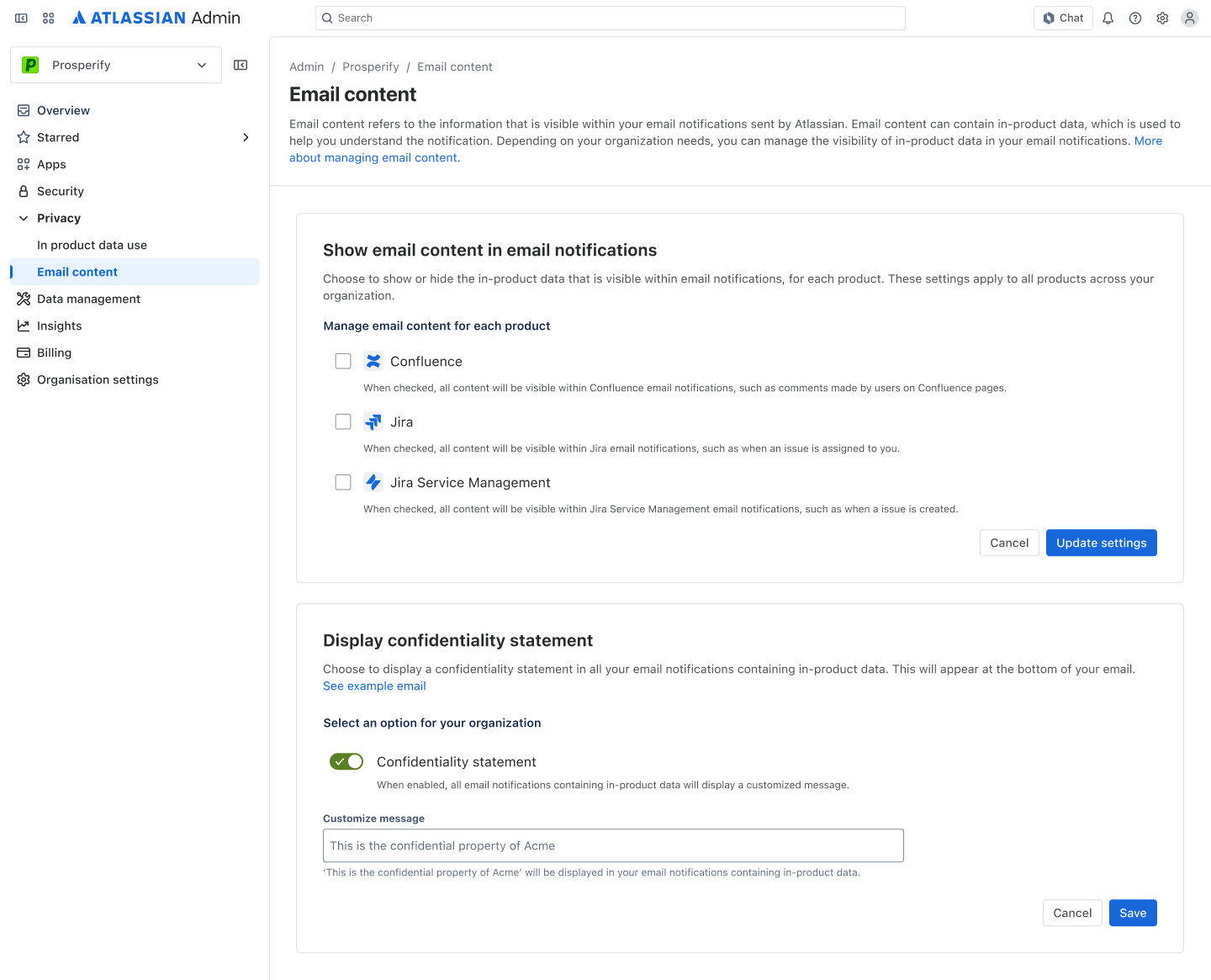Save the confidentiality statement
This screenshot has height=980, width=1211.
(x=1133, y=913)
